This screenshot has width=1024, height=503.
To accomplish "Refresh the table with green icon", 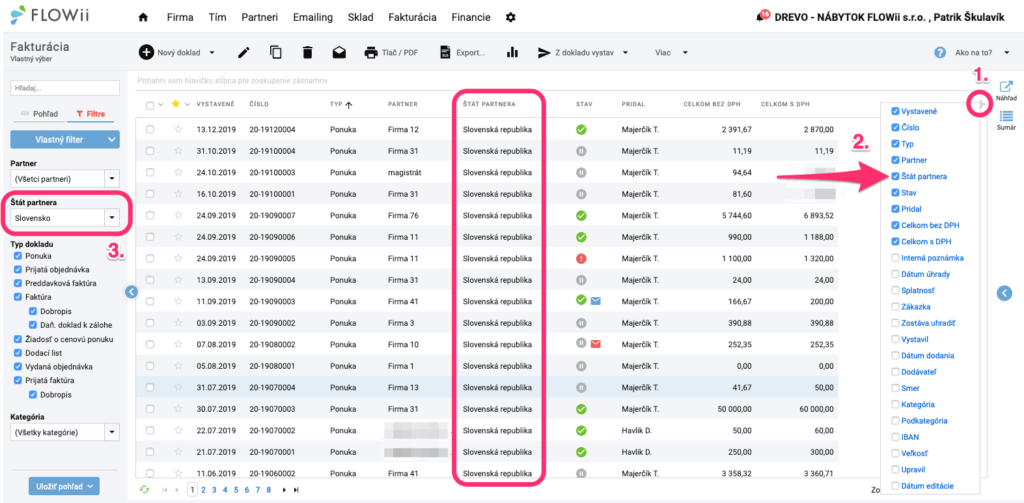I will tap(144, 489).
